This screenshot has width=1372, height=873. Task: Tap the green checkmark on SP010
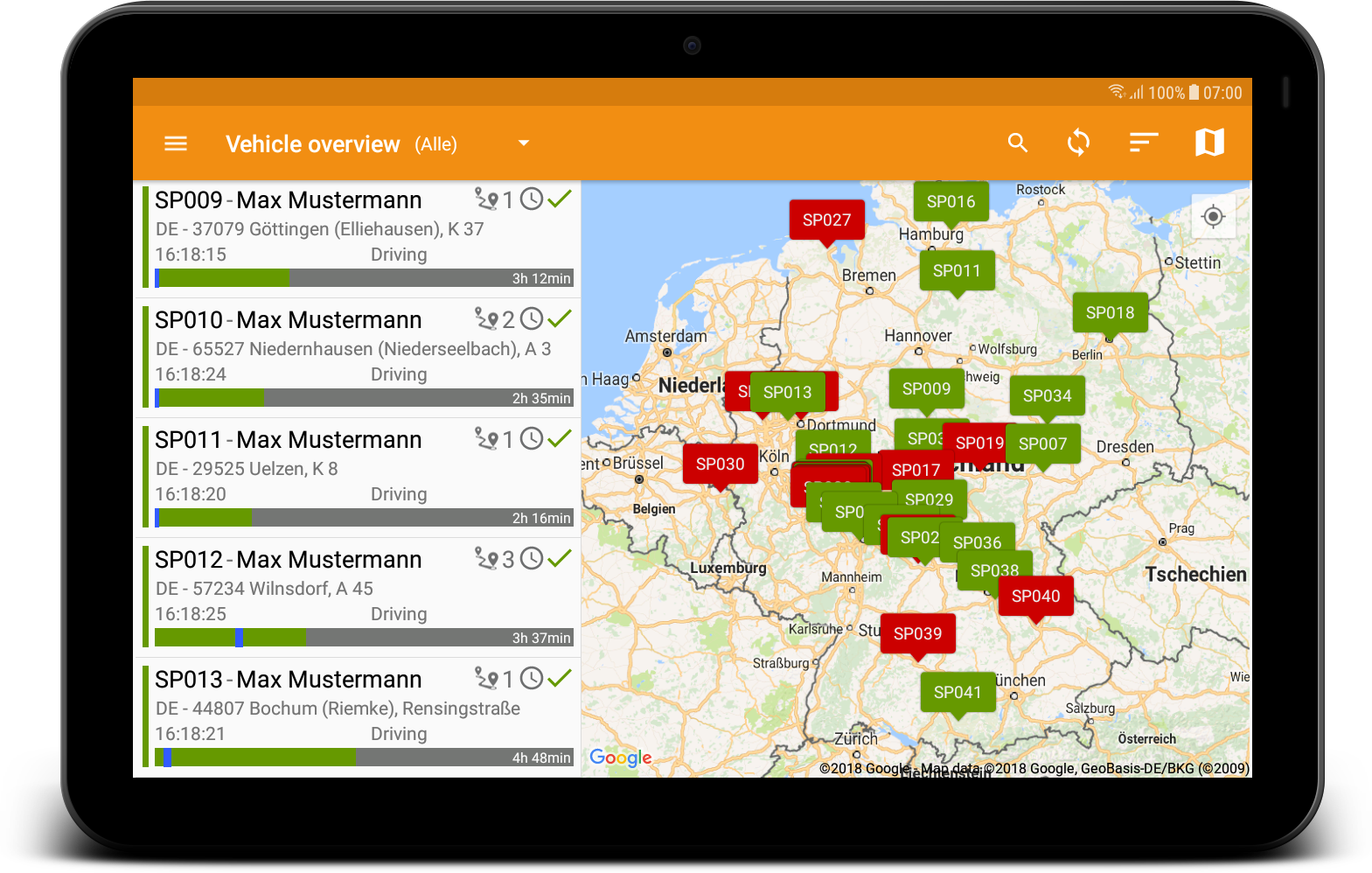pos(560,318)
